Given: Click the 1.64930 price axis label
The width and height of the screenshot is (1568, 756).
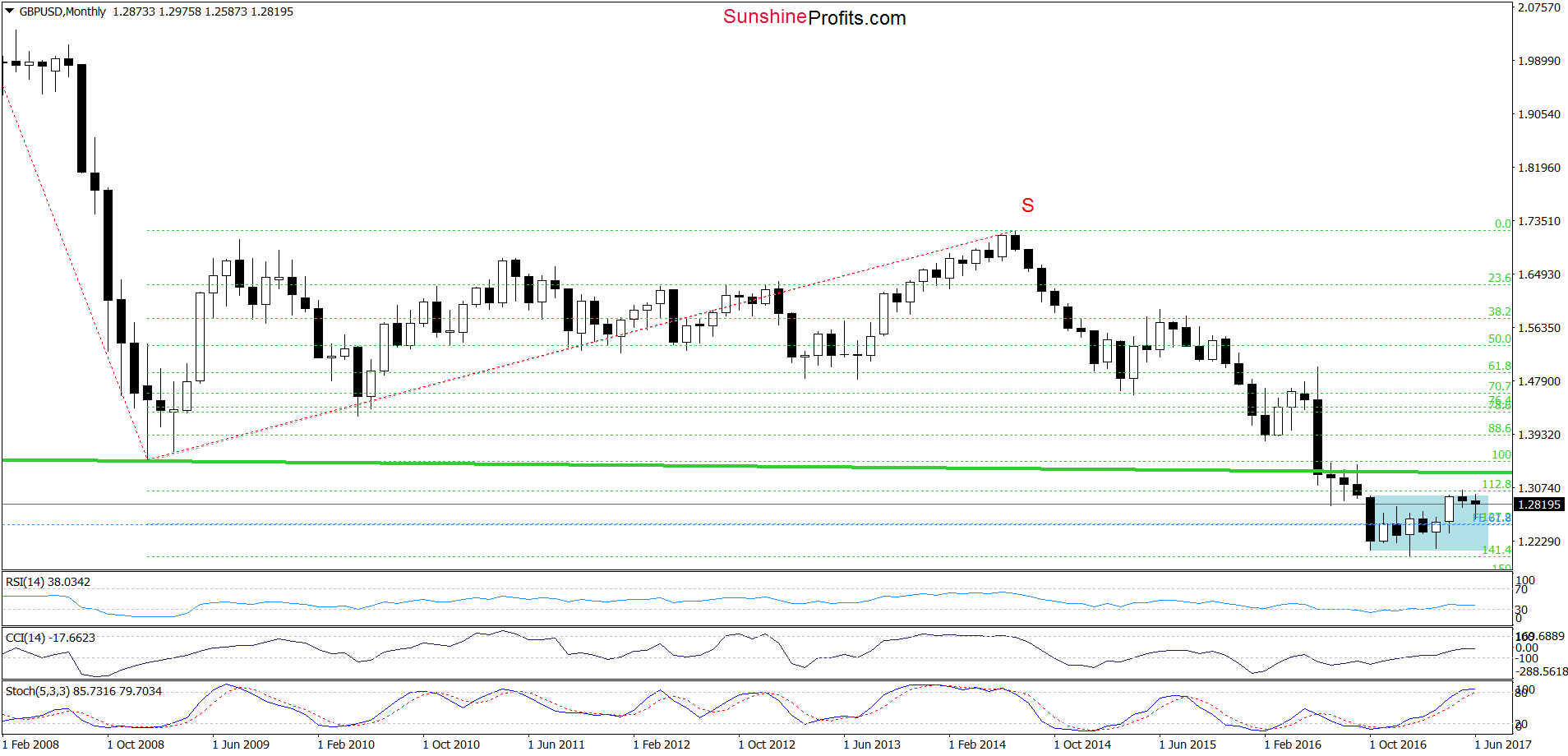Looking at the screenshot, I should tap(1538, 274).
